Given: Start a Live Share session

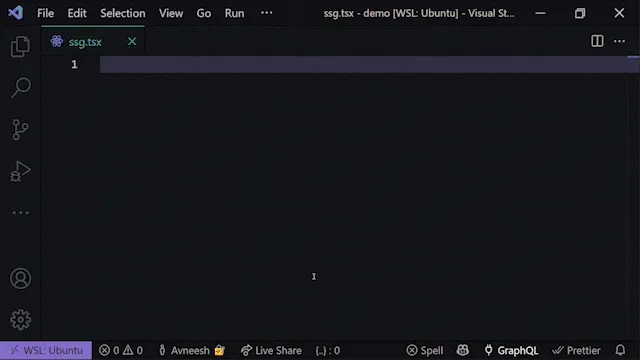Looking at the screenshot, I should pos(271,350).
